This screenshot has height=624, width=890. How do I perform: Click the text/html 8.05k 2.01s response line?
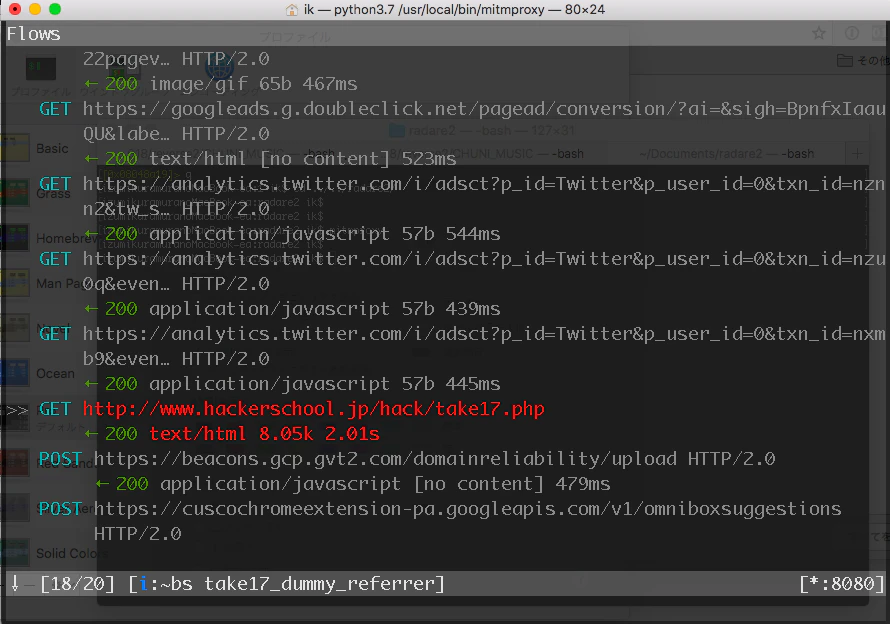pos(232,434)
